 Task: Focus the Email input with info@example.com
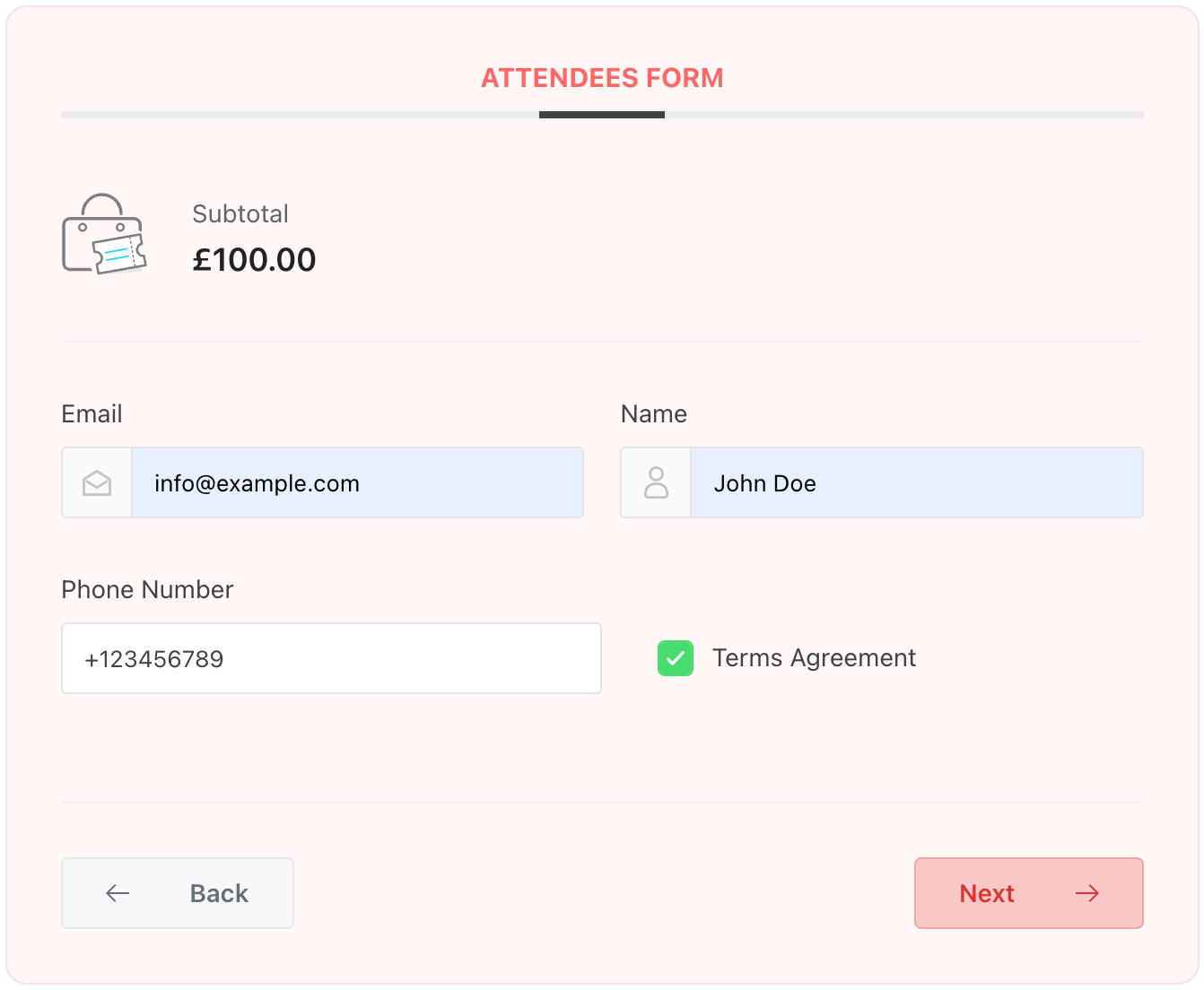pyautogui.click(x=357, y=483)
